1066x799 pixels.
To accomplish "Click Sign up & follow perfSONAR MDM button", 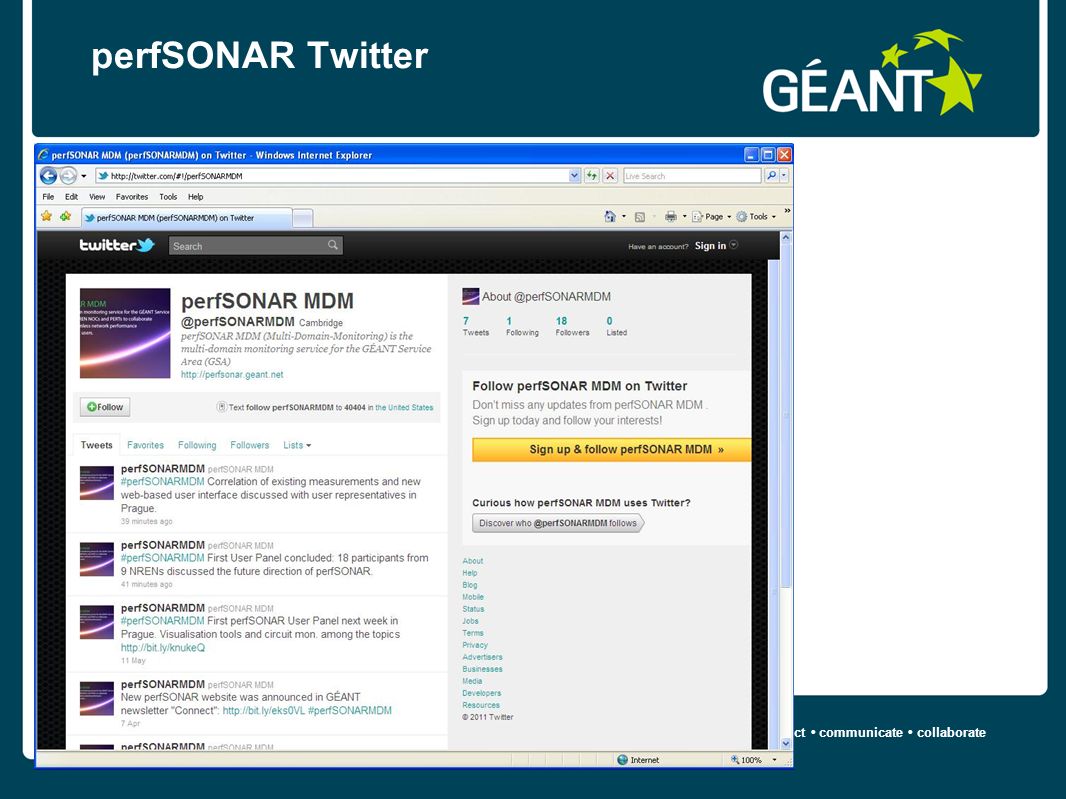I will coord(612,449).
